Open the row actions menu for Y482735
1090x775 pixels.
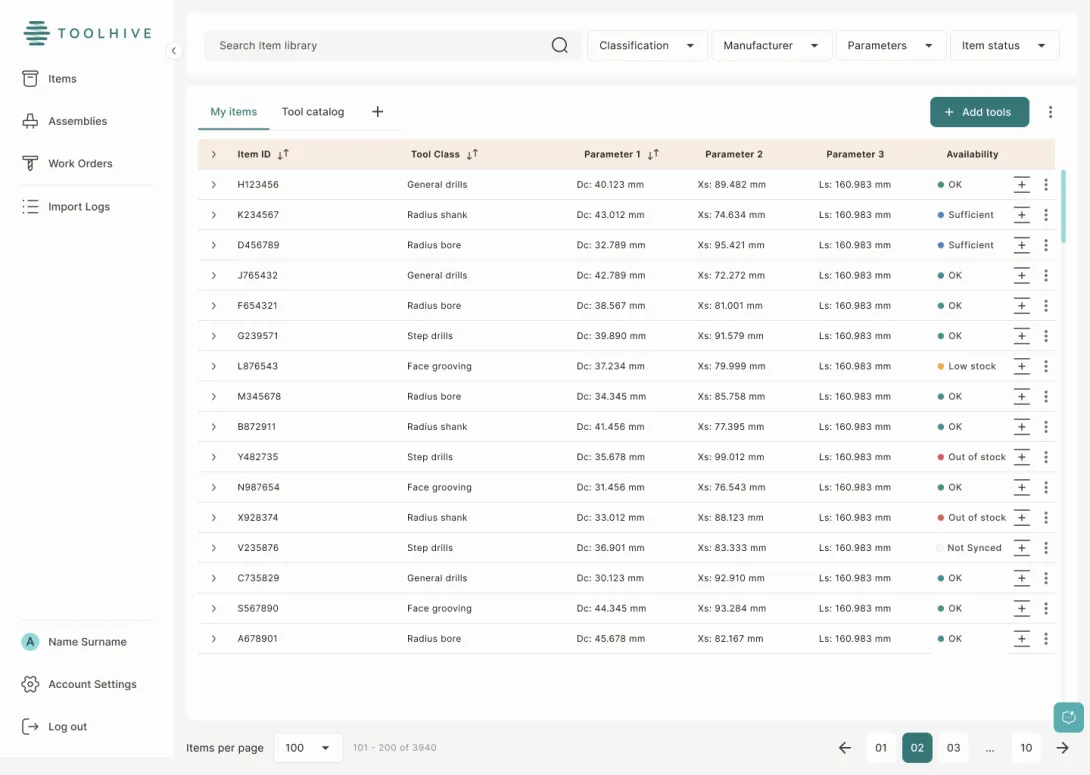pos(1046,457)
